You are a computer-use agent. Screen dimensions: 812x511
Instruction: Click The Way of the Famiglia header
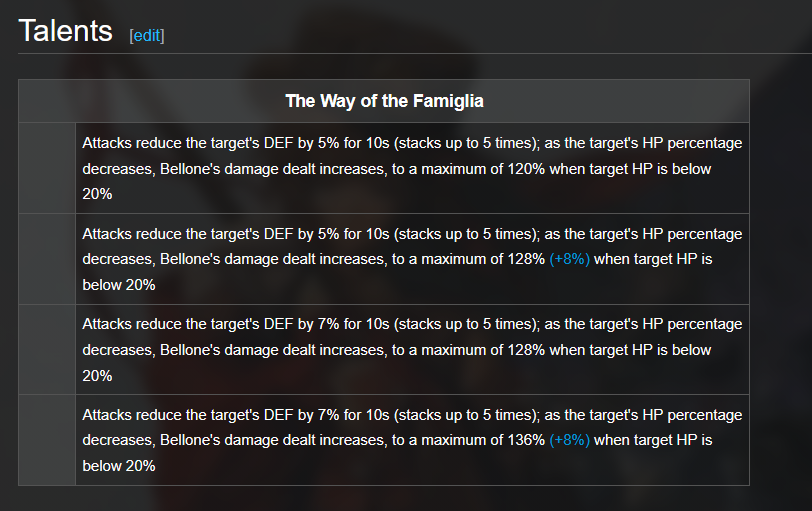384,101
